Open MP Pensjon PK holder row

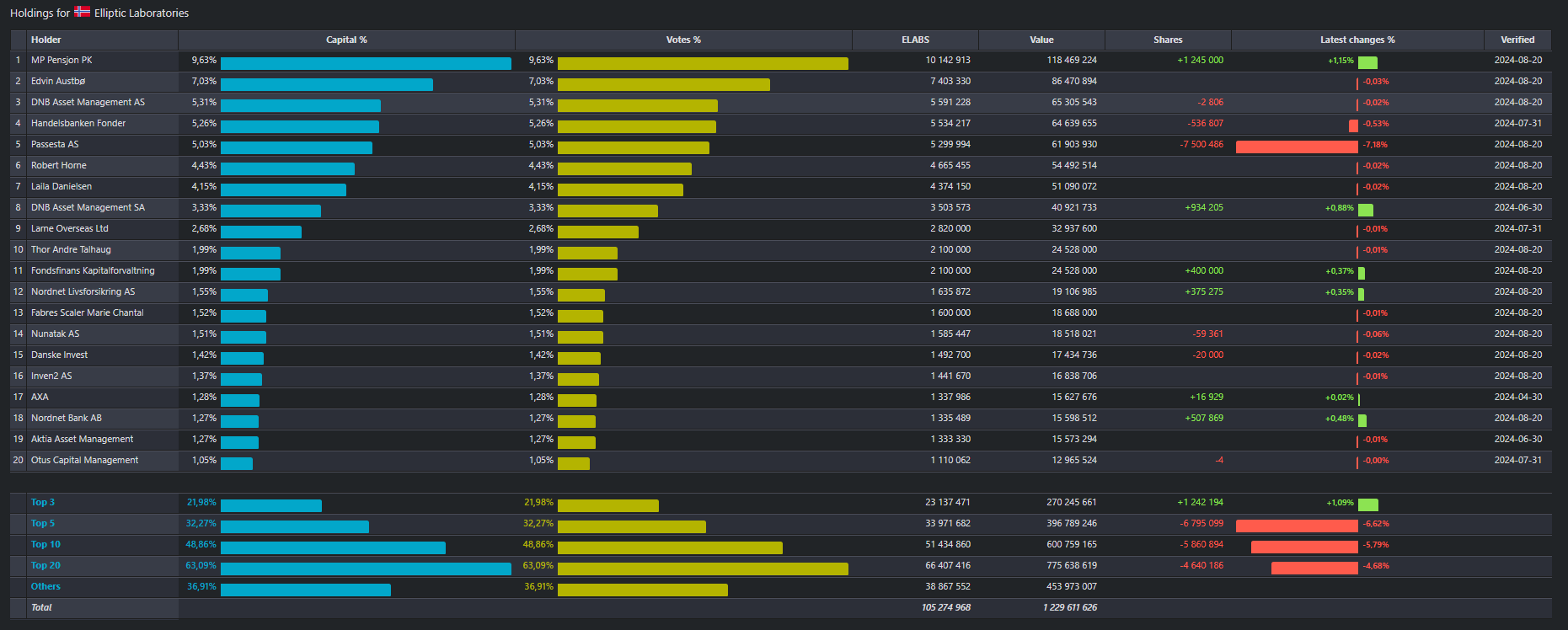(62, 61)
